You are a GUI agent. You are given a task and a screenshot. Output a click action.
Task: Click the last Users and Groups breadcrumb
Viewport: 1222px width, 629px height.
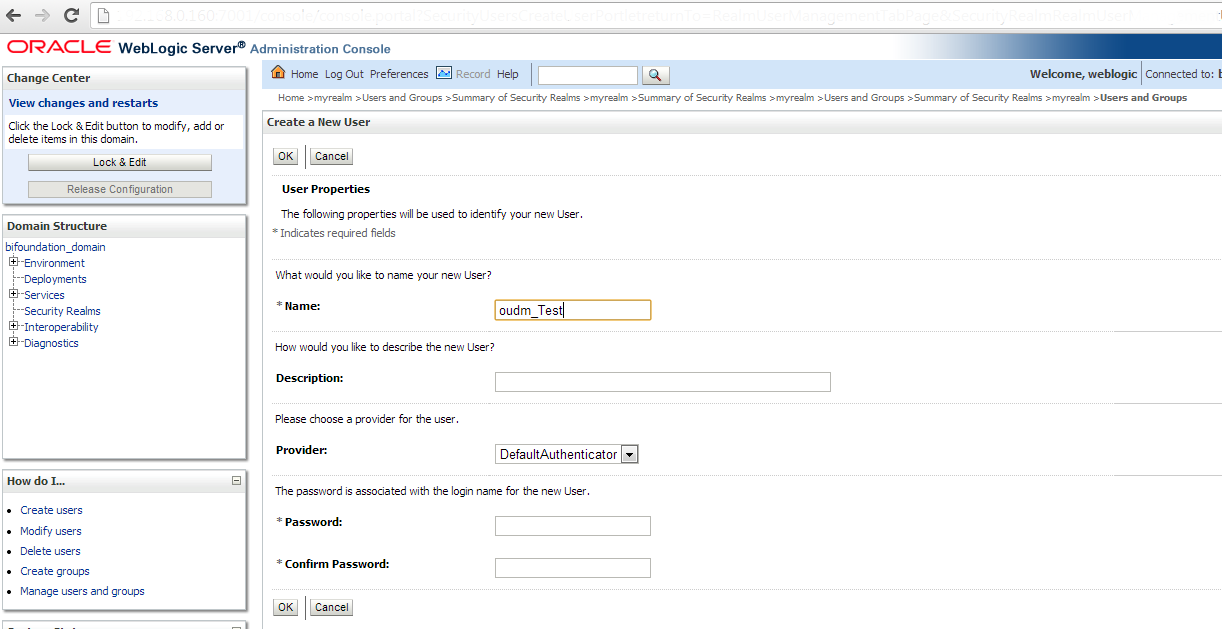tap(1143, 98)
